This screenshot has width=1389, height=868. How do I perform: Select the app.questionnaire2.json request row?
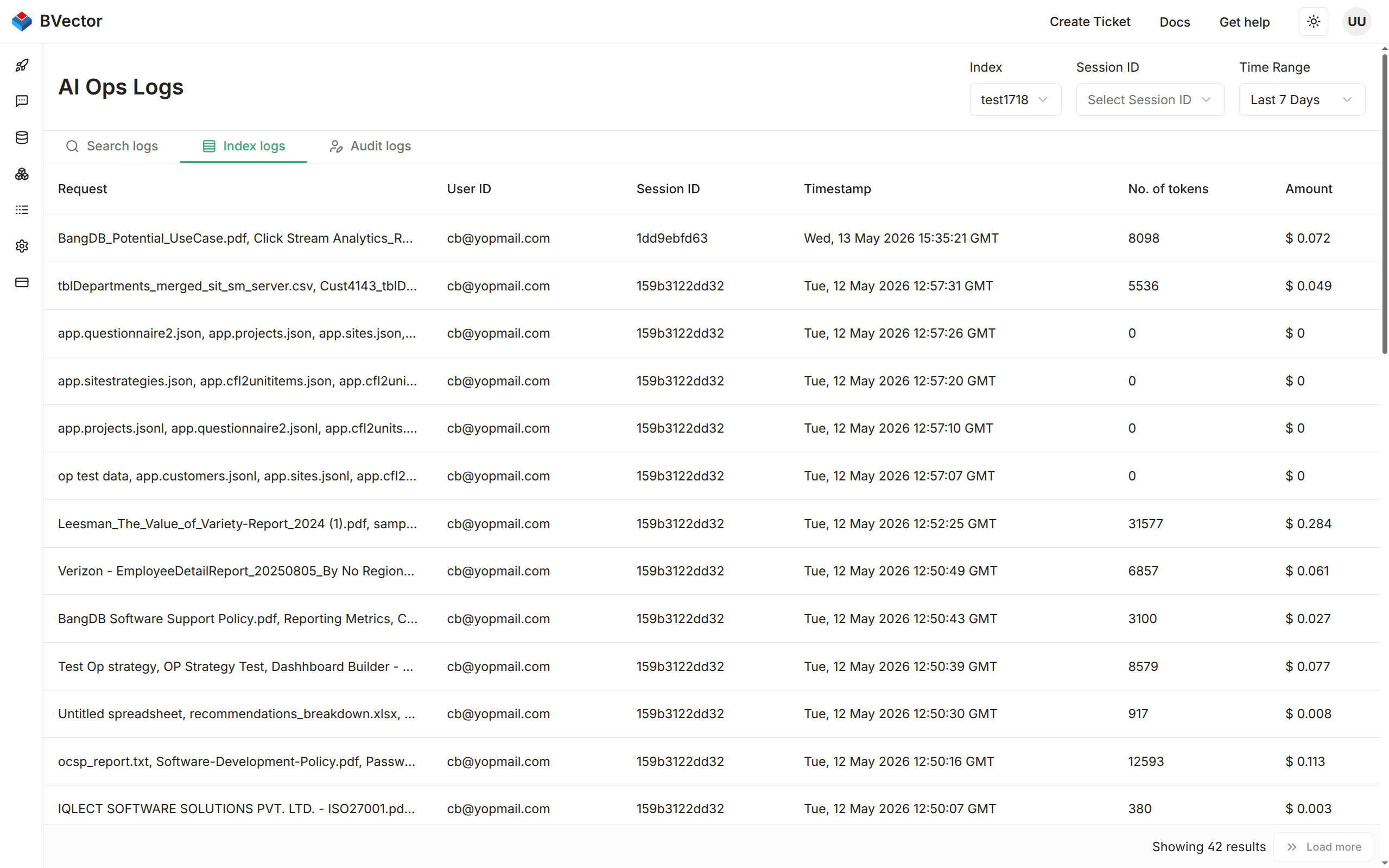(712, 333)
